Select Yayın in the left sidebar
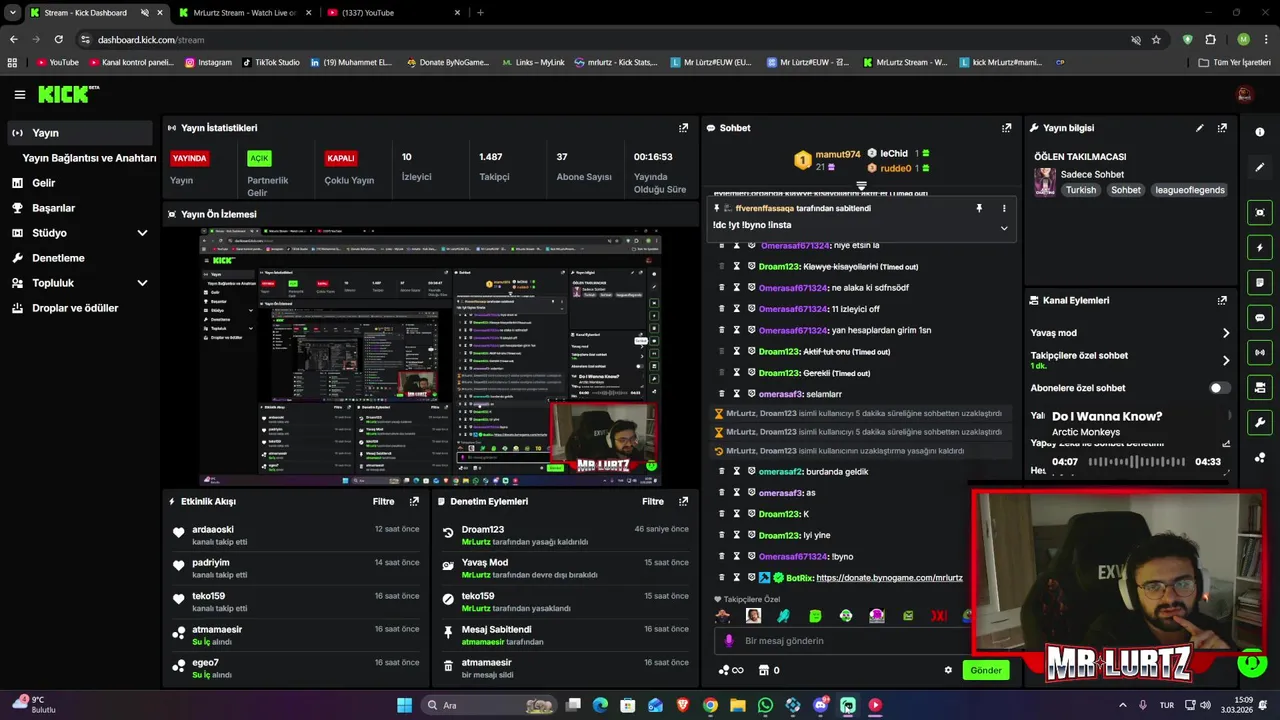This screenshot has height=720, width=1280. 81,133
